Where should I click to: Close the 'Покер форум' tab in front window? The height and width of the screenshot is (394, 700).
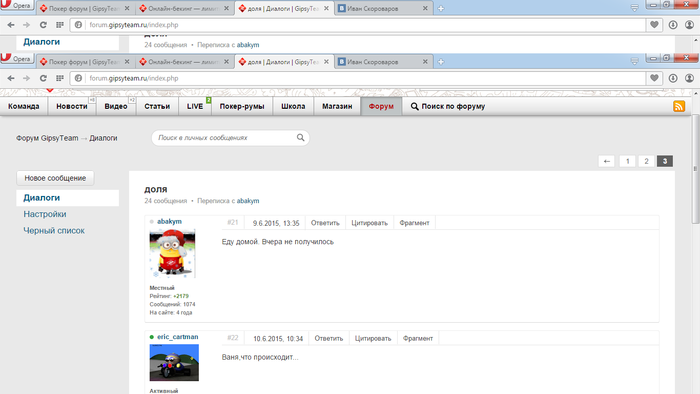pyautogui.click(x=127, y=62)
